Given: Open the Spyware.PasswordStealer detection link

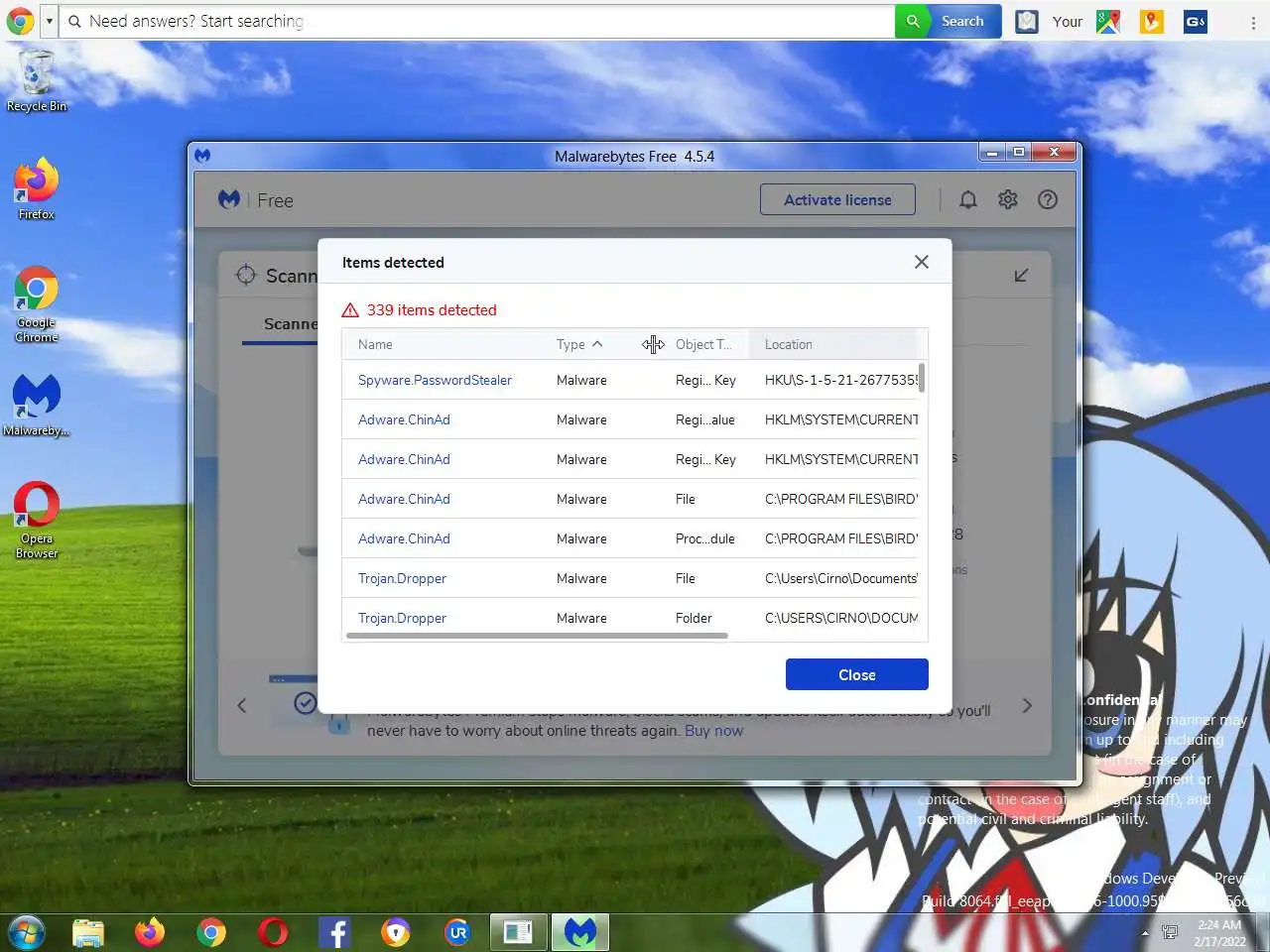Looking at the screenshot, I should coord(435,380).
